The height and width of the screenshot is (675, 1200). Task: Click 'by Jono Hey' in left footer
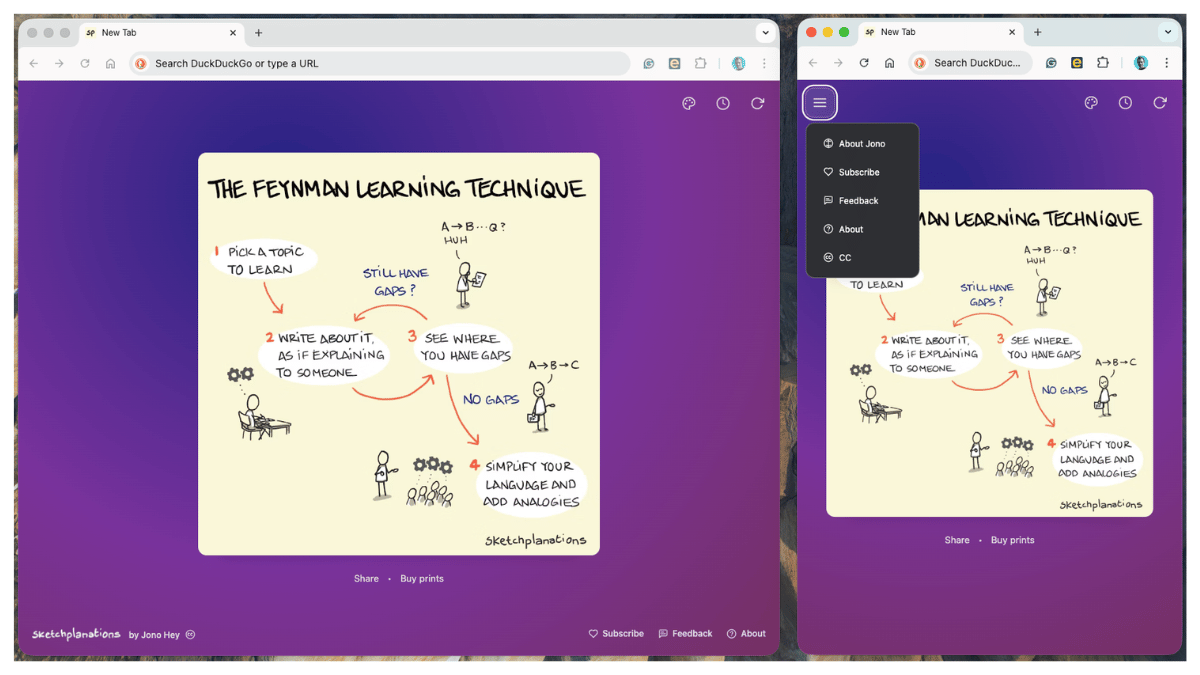coord(155,634)
